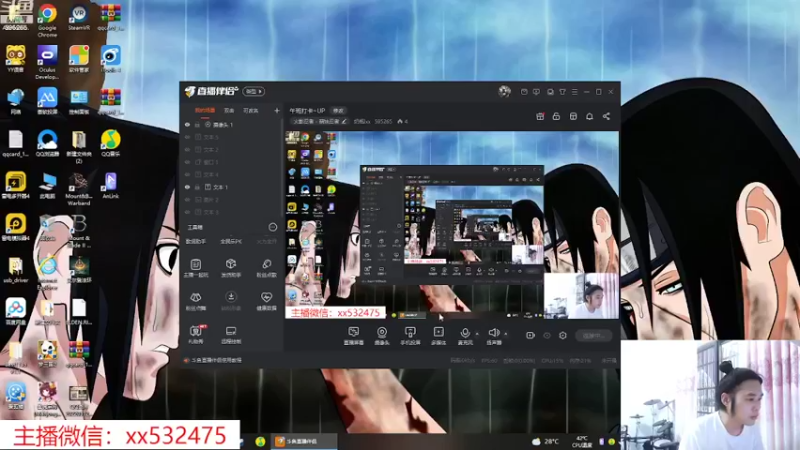Click the 28°C weather tray item
This screenshot has height=450, width=800.
tap(545, 441)
